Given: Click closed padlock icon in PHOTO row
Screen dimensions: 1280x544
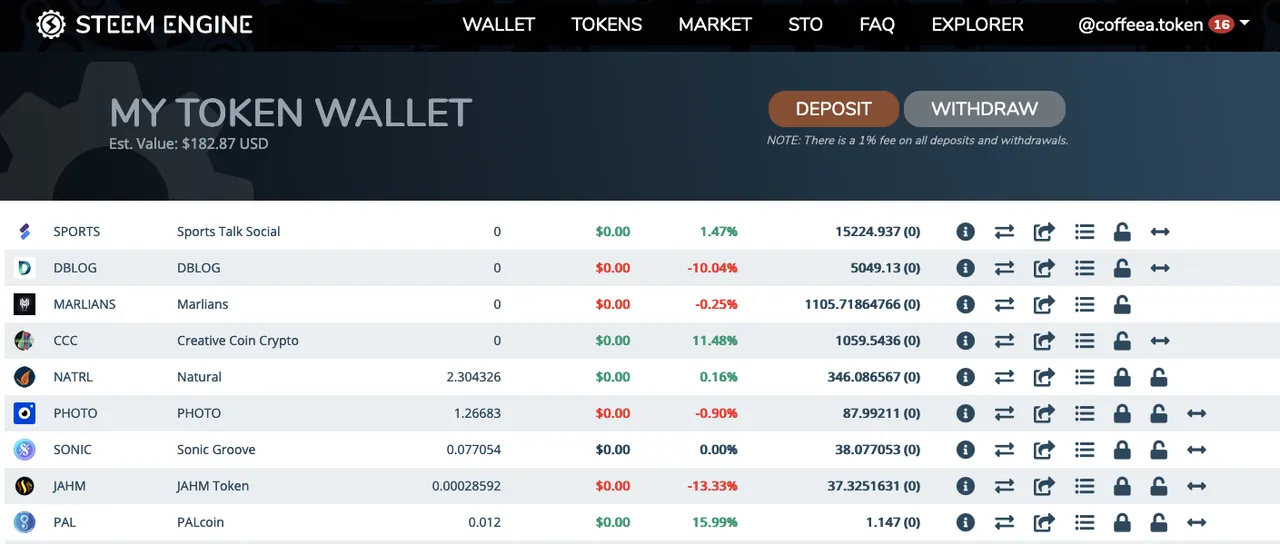Looking at the screenshot, I should point(1122,413).
